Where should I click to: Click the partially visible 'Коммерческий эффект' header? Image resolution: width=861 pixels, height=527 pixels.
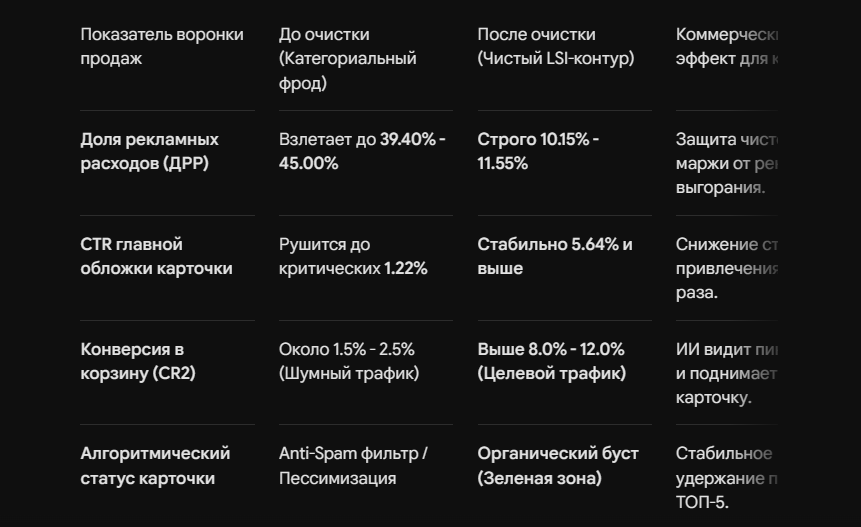pos(726,46)
